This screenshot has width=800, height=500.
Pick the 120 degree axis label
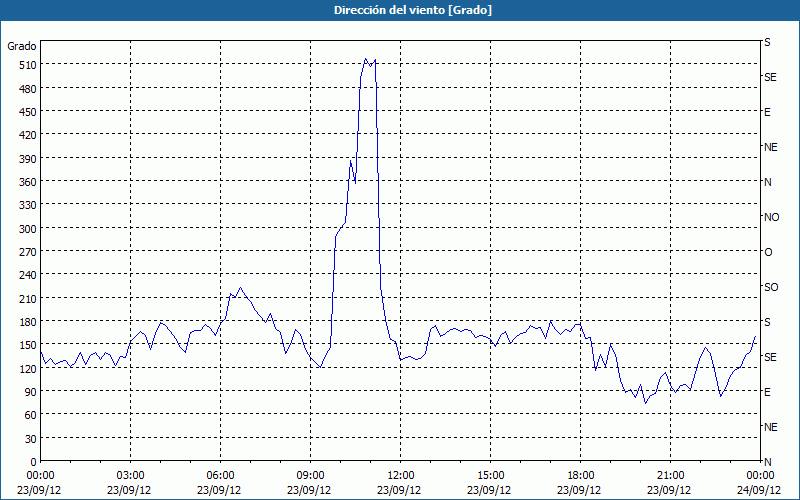pos(28,369)
